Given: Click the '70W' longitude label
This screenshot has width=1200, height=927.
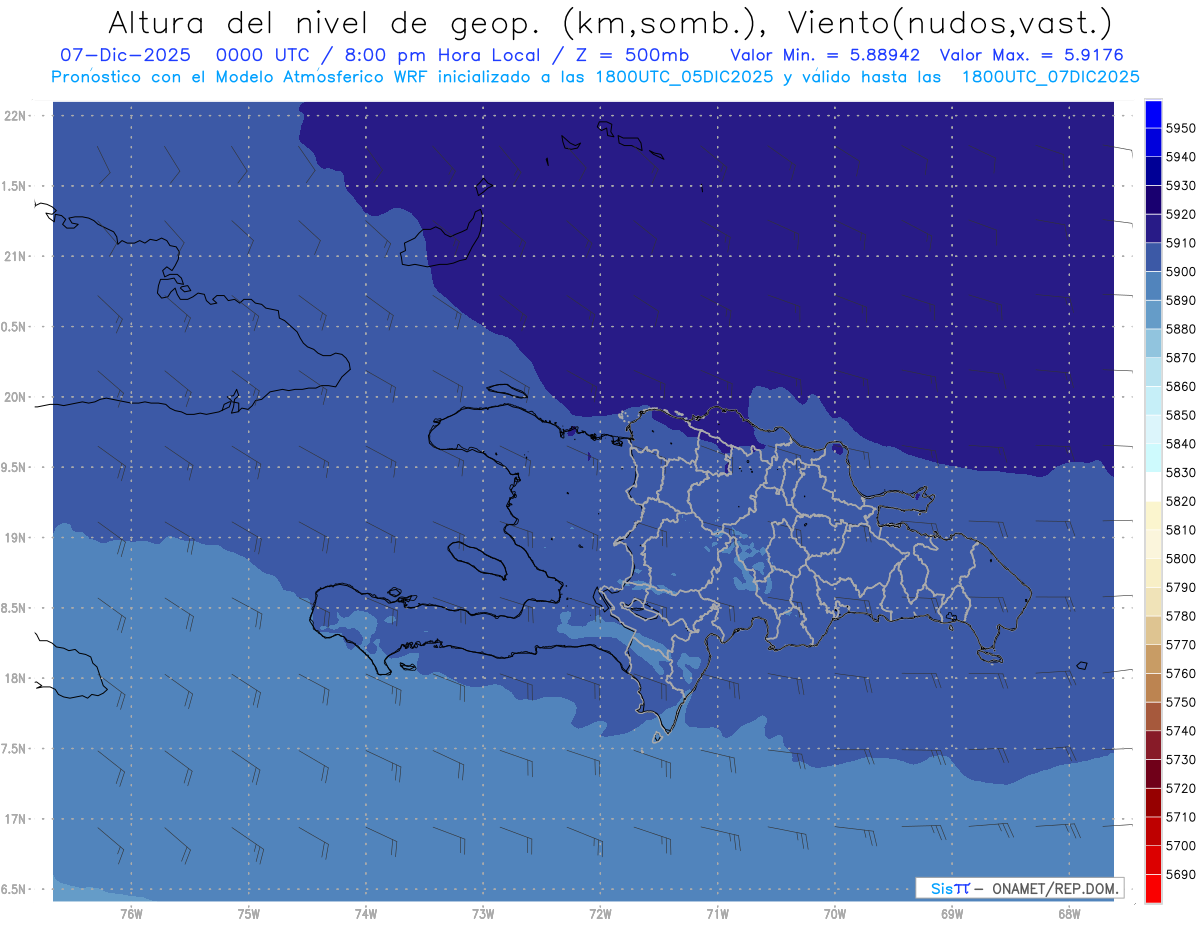Looking at the screenshot, I should pyautogui.click(x=835, y=914).
